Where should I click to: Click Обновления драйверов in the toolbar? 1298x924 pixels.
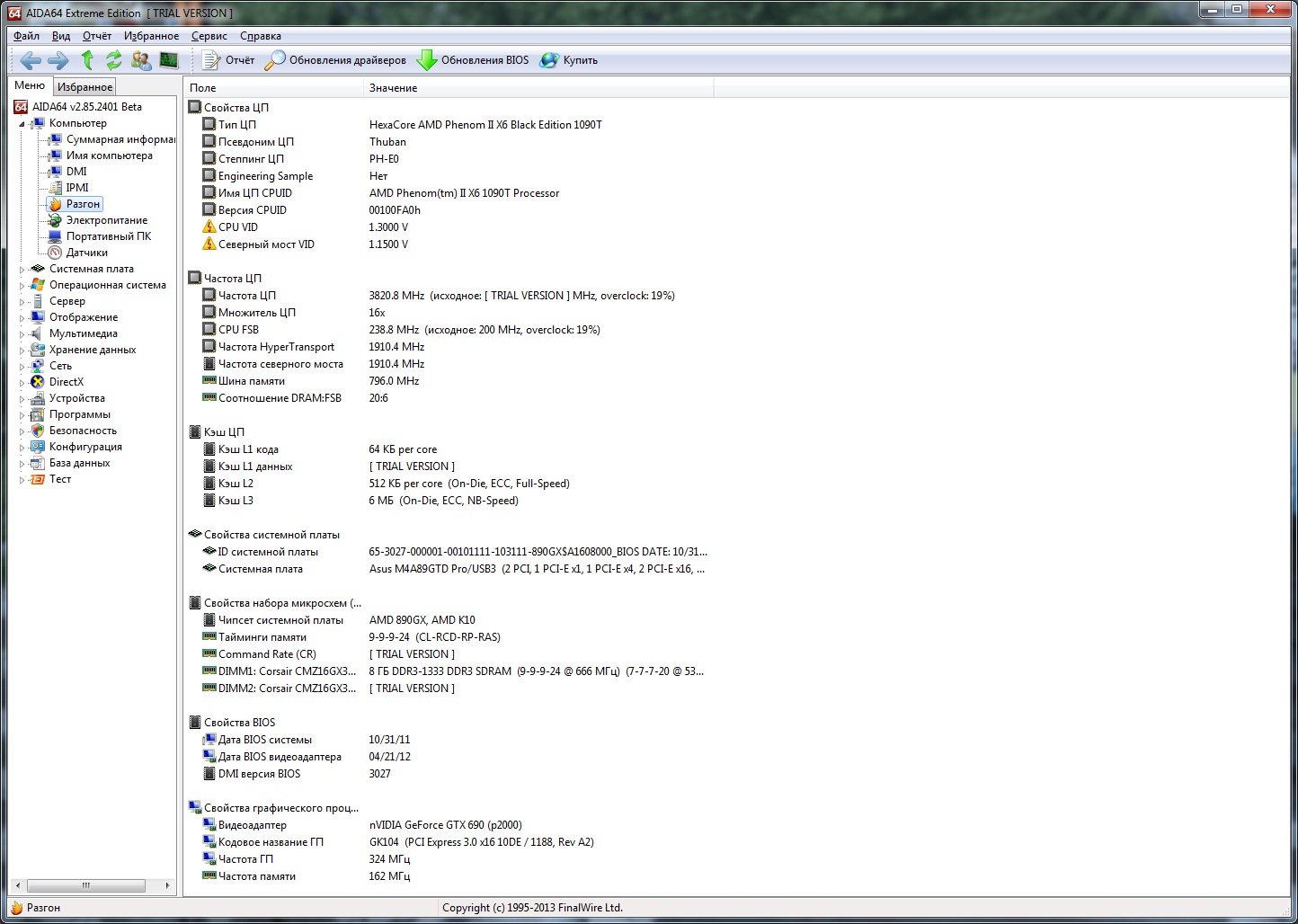pos(336,60)
